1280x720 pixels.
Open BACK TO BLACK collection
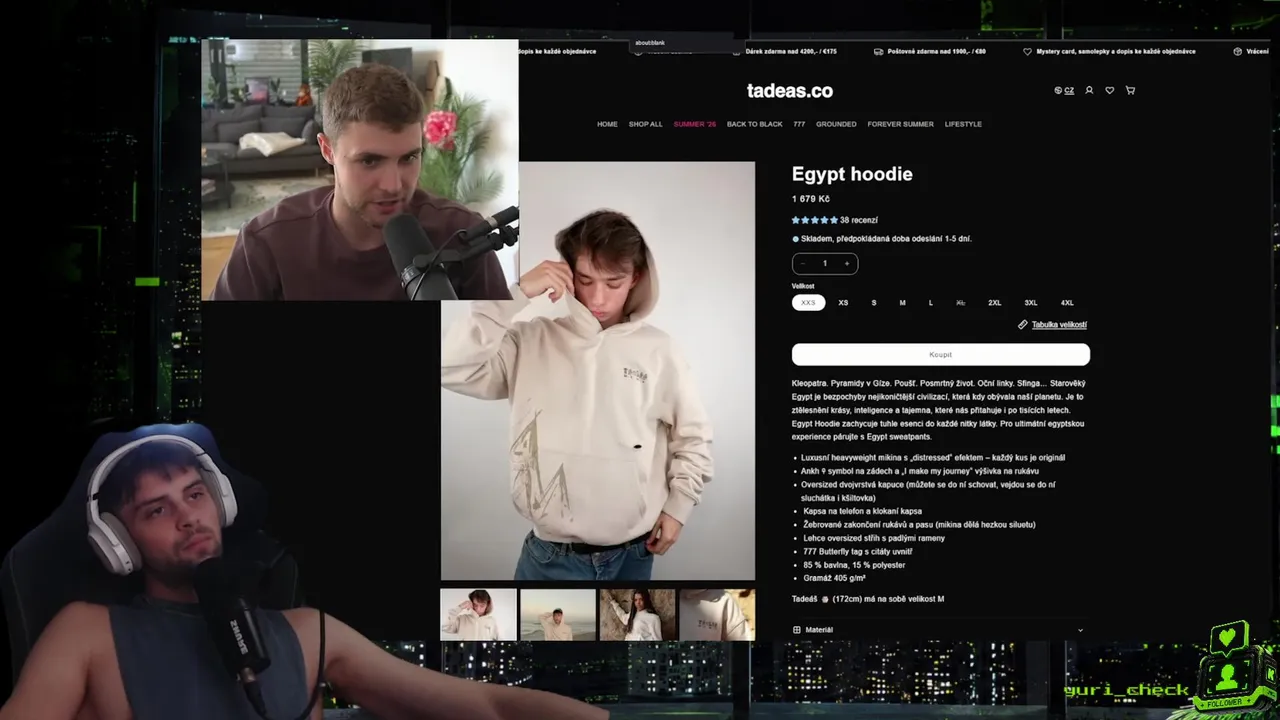tap(755, 124)
